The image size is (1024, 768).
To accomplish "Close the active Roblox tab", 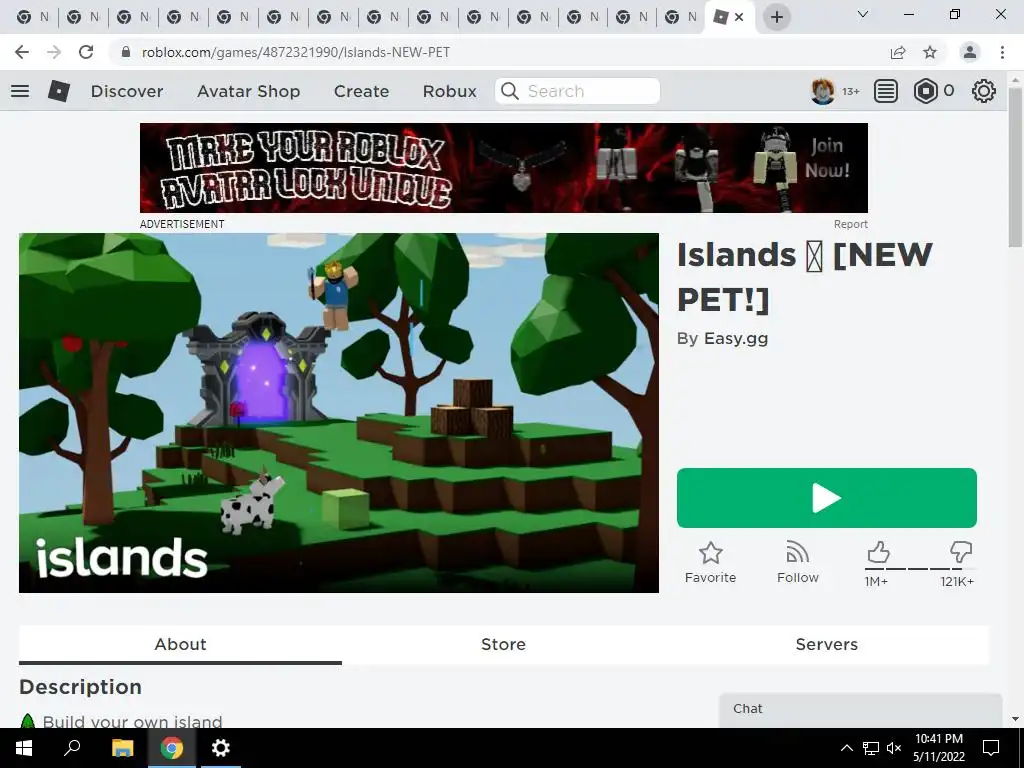I will (x=739, y=17).
